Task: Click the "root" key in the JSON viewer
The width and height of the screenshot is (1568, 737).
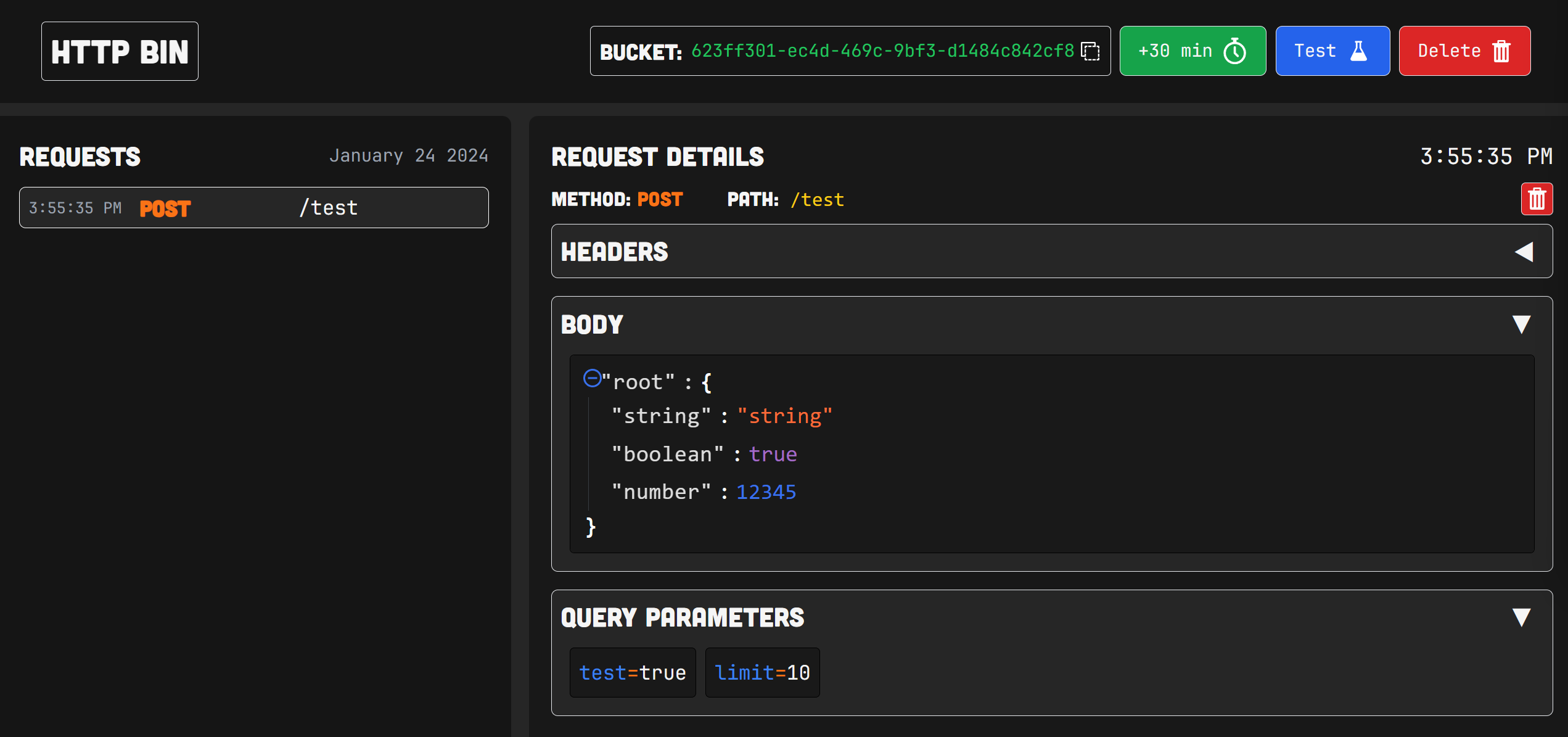Action: pyautogui.click(x=638, y=382)
